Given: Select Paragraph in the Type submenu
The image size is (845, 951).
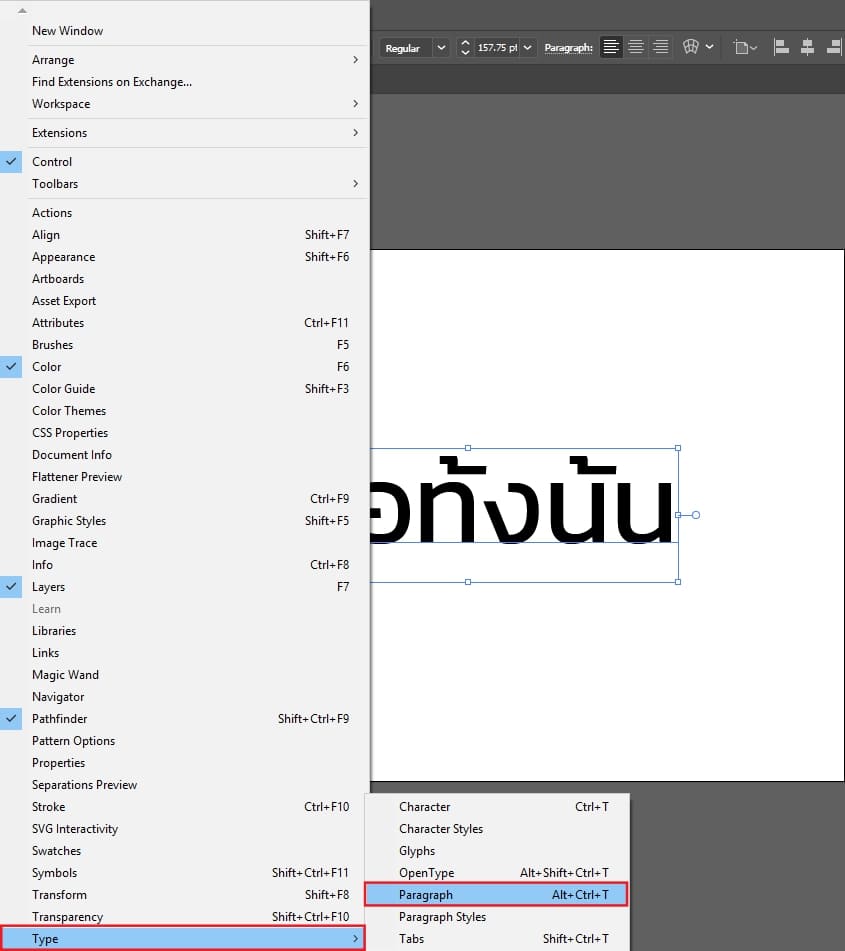Looking at the screenshot, I should pos(496,895).
